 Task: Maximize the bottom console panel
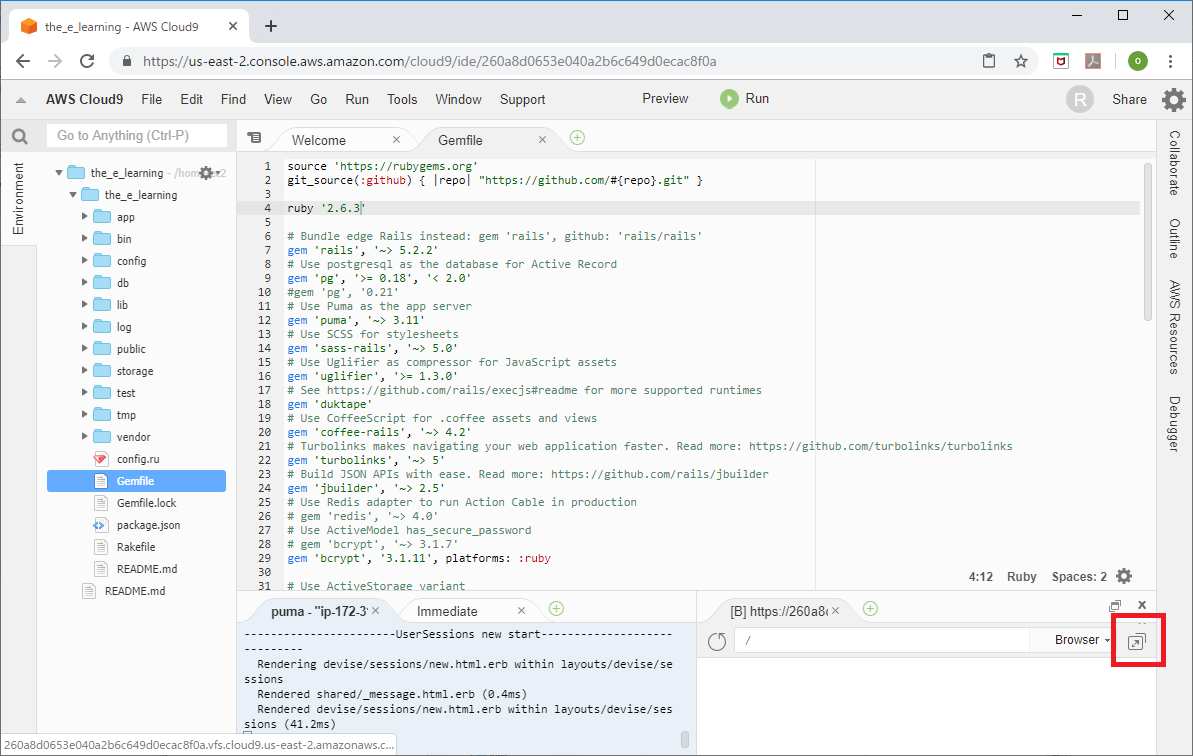coord(1115,606)
